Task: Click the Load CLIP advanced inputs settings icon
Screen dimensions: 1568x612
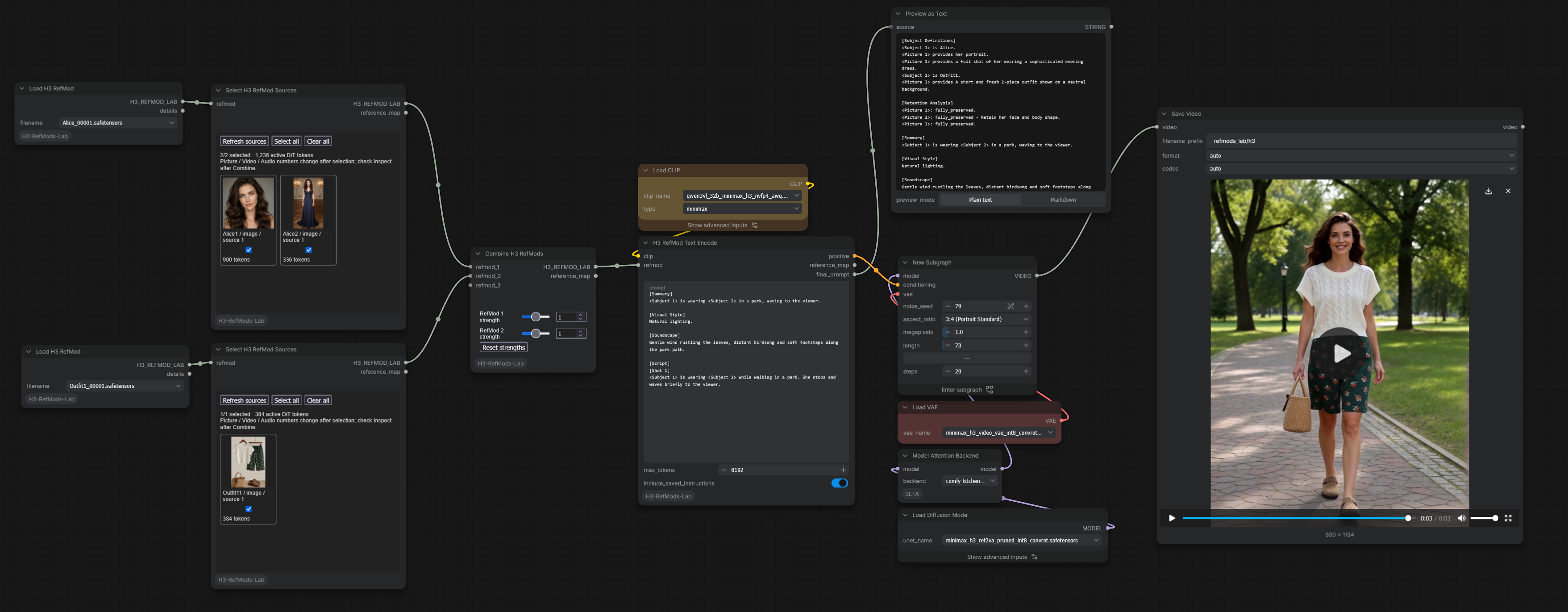Action: click(x=755, y=225)
